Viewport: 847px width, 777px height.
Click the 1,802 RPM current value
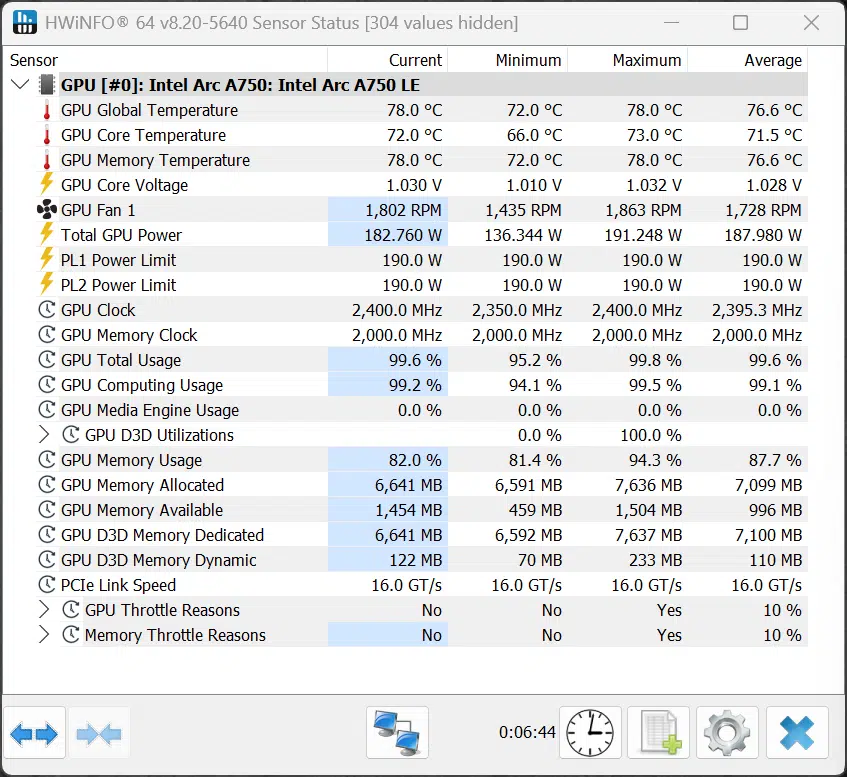coord(404,210)
